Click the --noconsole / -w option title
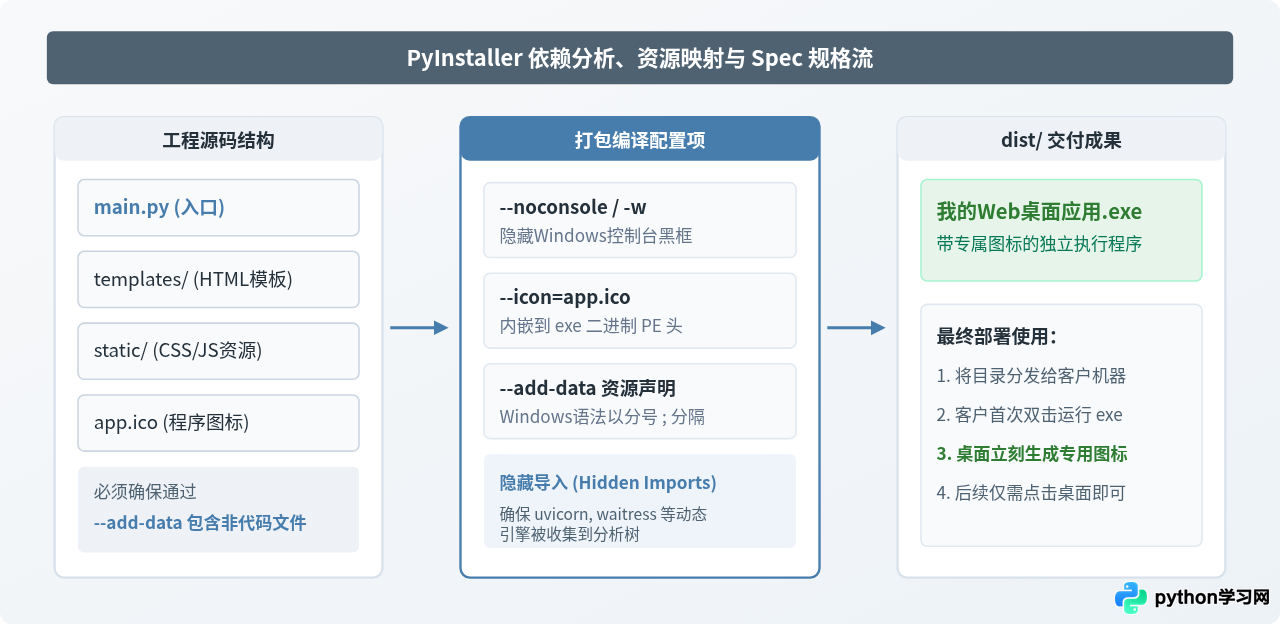The height and width of the screenshot is (625, 1280). pyautogui.click(x=572, y=207)
